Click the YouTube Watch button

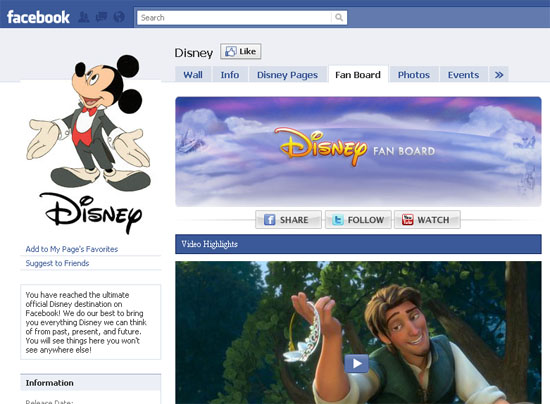click(427, 220)
